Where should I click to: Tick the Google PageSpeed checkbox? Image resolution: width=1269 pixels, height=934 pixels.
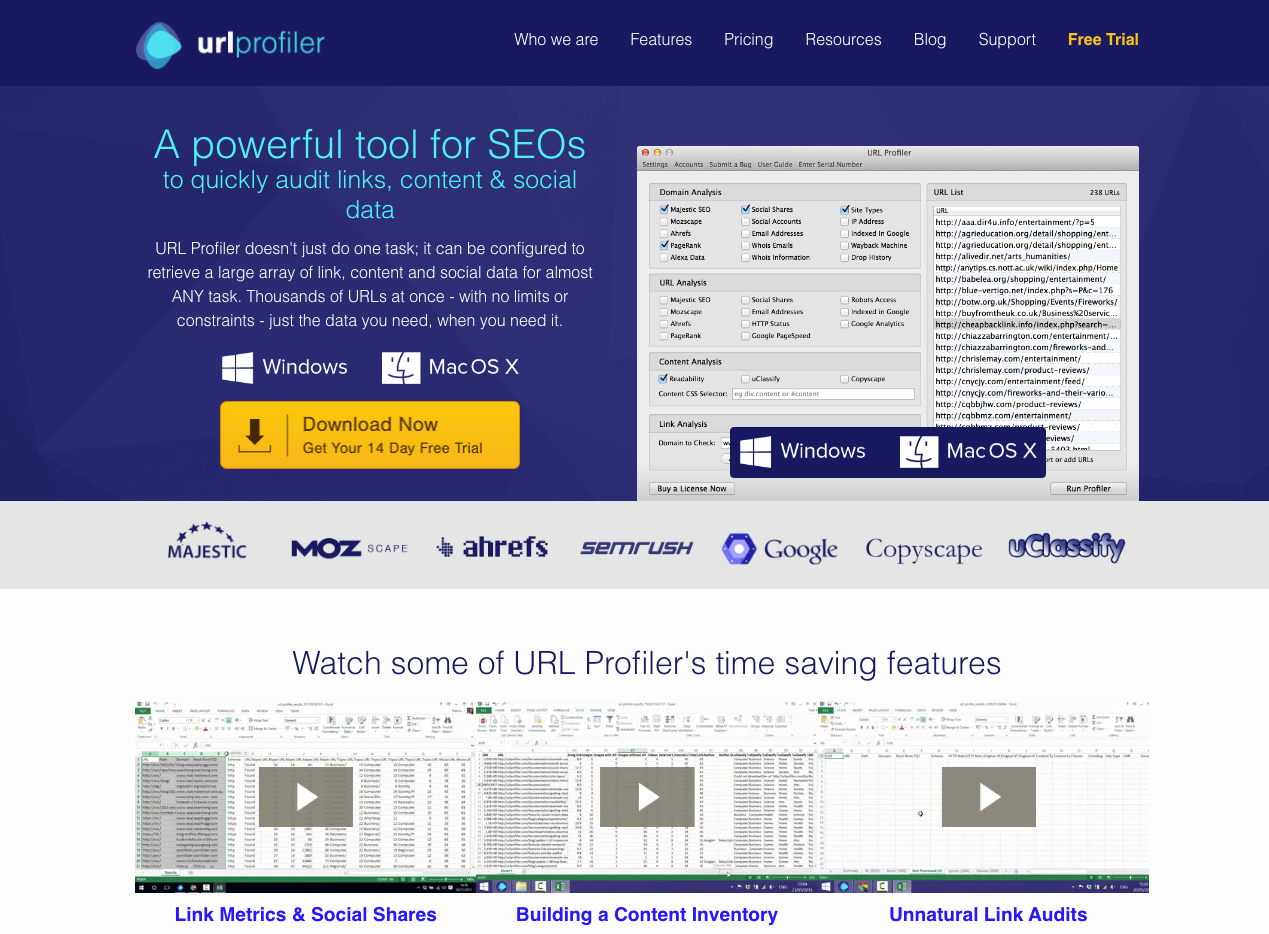coord(746,336)
